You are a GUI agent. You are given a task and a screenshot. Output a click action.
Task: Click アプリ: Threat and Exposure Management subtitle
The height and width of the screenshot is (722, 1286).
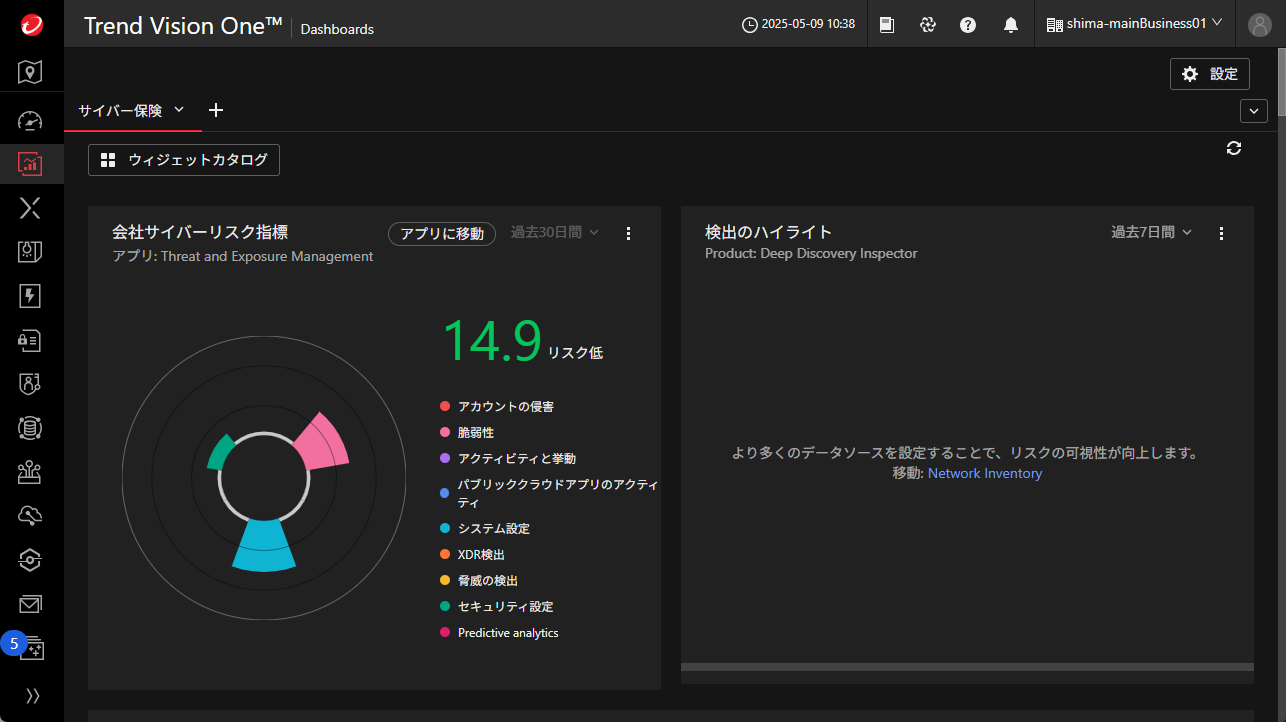coord(243,257)
